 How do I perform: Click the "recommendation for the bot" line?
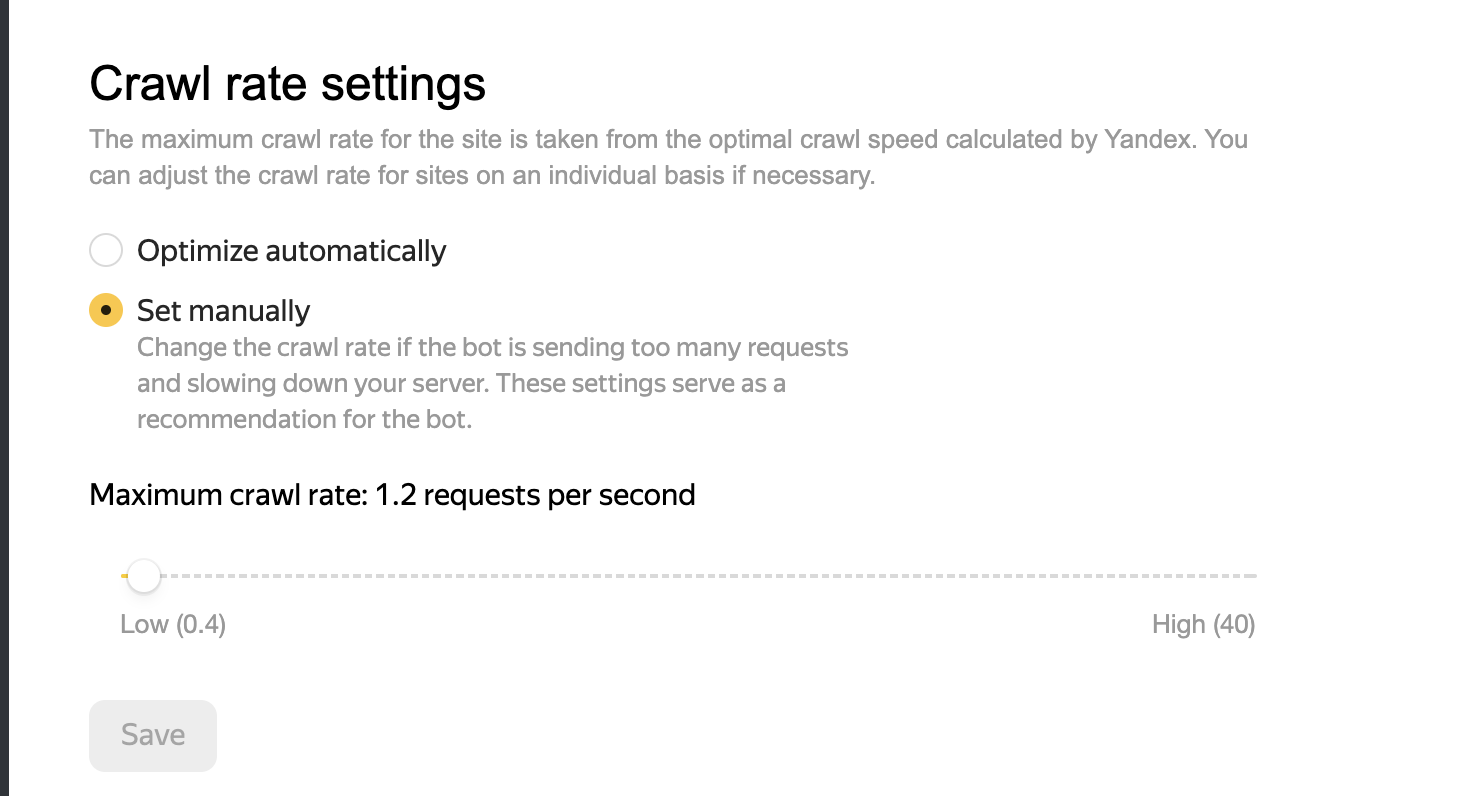point(304,419)
